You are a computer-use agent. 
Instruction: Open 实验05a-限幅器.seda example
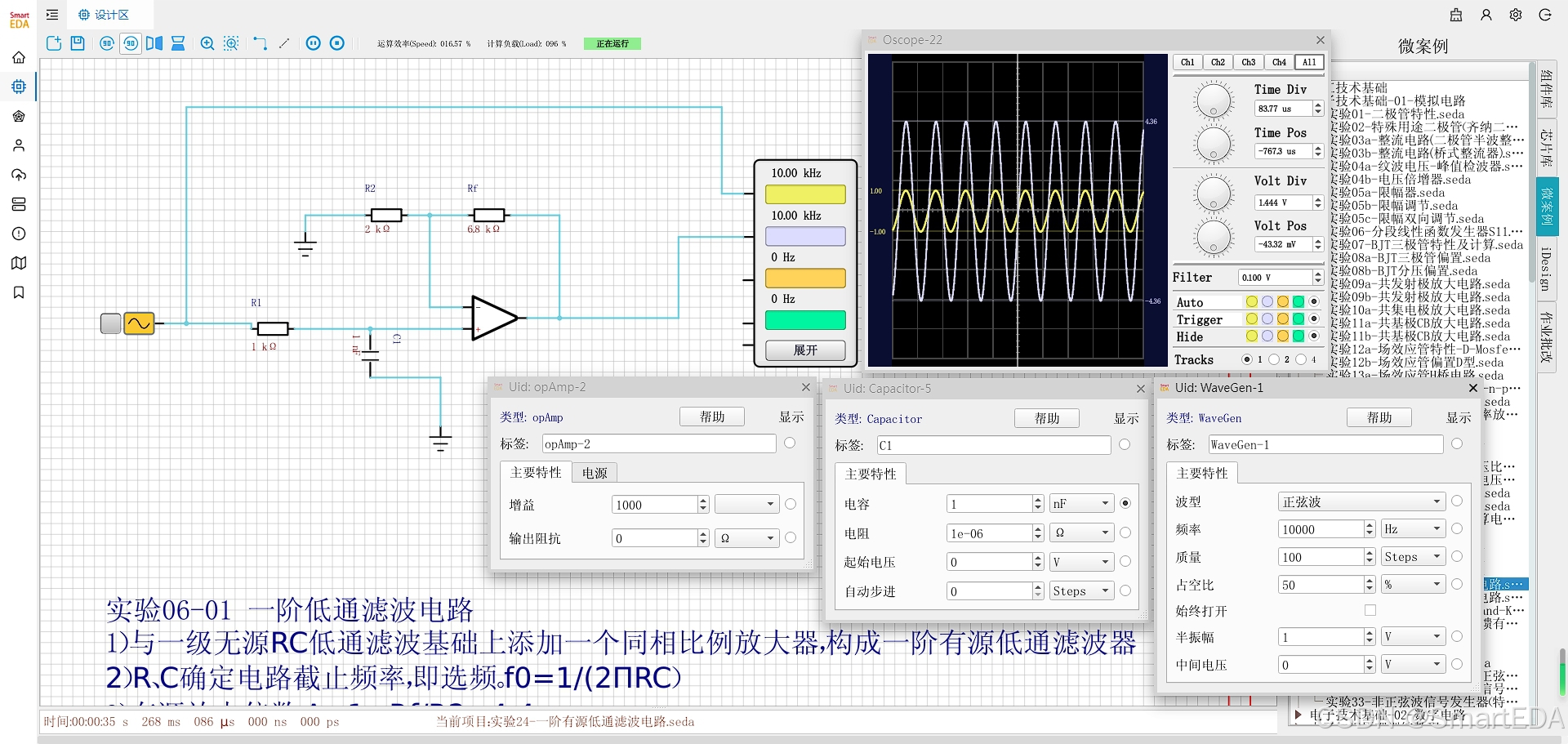point(1388,193)
